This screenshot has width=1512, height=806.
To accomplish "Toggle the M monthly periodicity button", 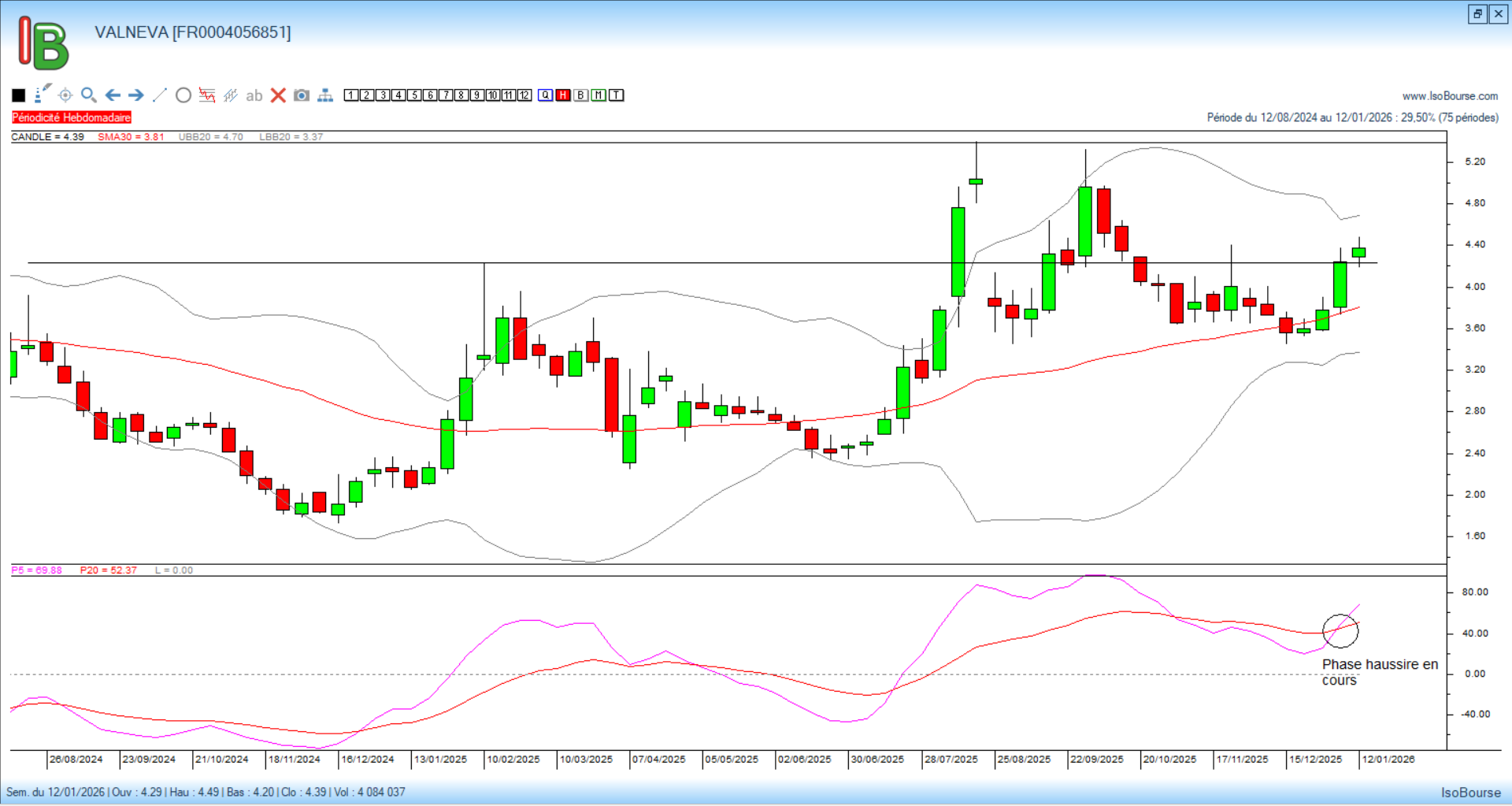I will pyautogui.click(x=598, y=95).
